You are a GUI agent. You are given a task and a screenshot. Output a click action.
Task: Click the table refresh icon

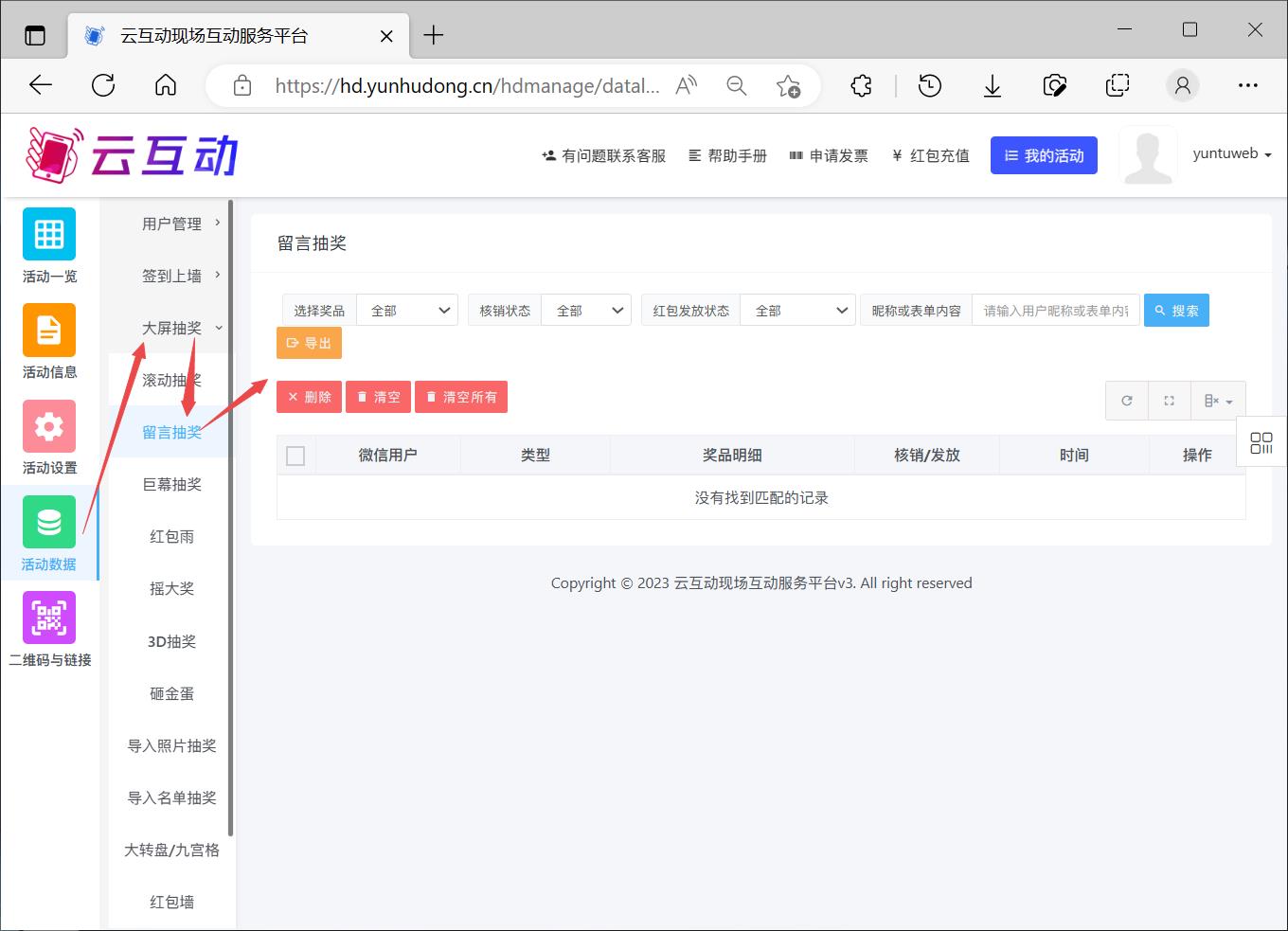(x=1127, y=401)
